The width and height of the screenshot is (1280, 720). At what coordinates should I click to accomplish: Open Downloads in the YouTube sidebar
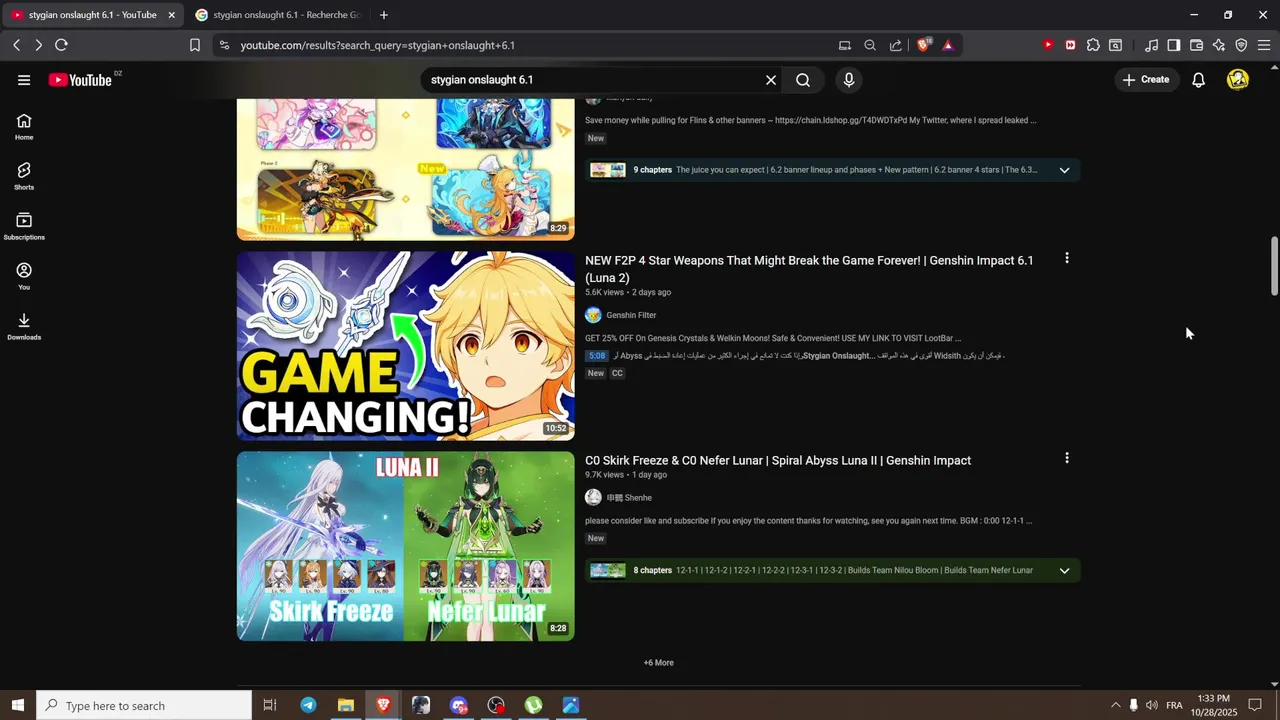(24, 327)
